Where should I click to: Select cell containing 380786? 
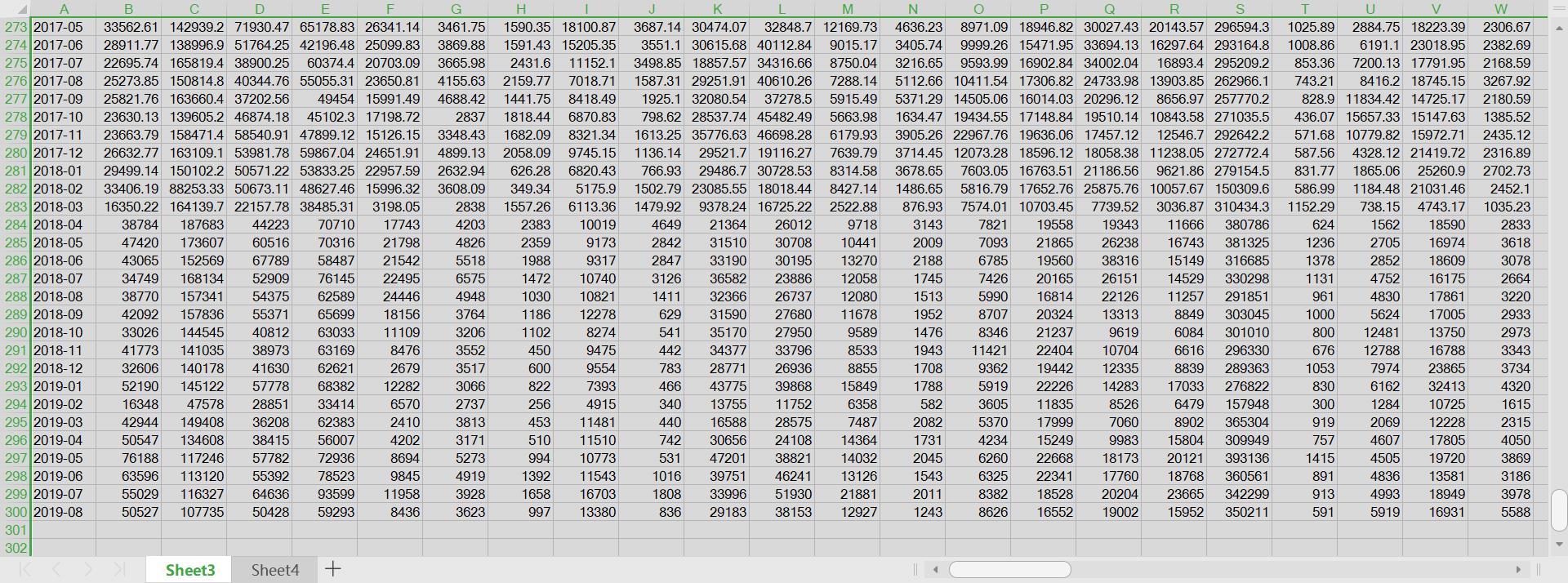point(1240,225)
